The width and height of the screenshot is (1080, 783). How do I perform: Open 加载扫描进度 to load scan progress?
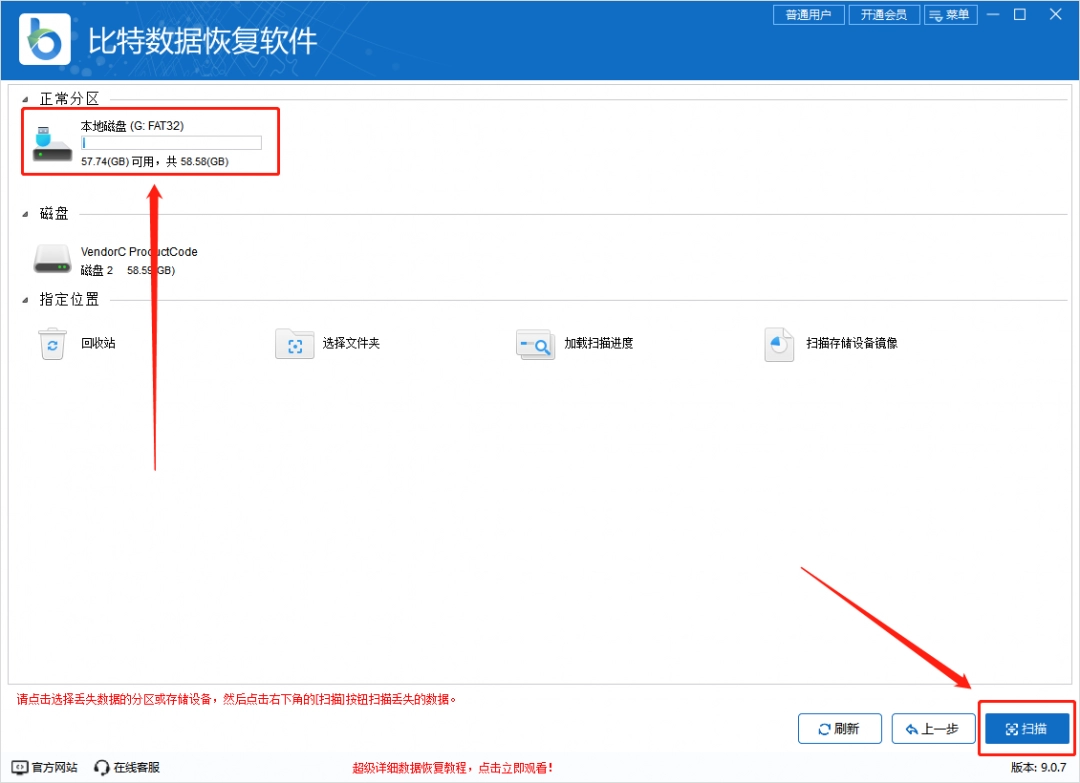click(535, 343)
